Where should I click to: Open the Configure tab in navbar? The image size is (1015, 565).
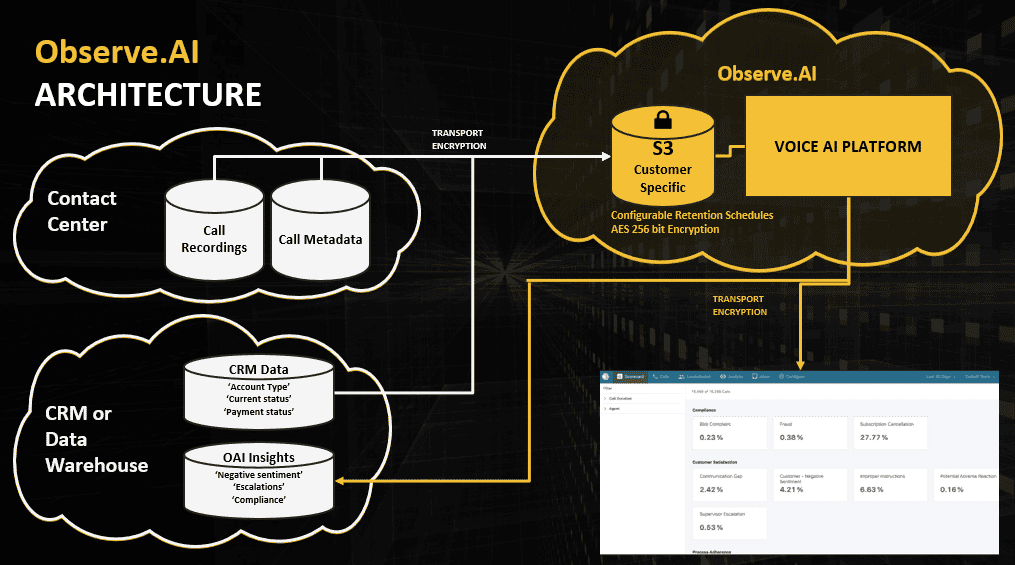790,376
